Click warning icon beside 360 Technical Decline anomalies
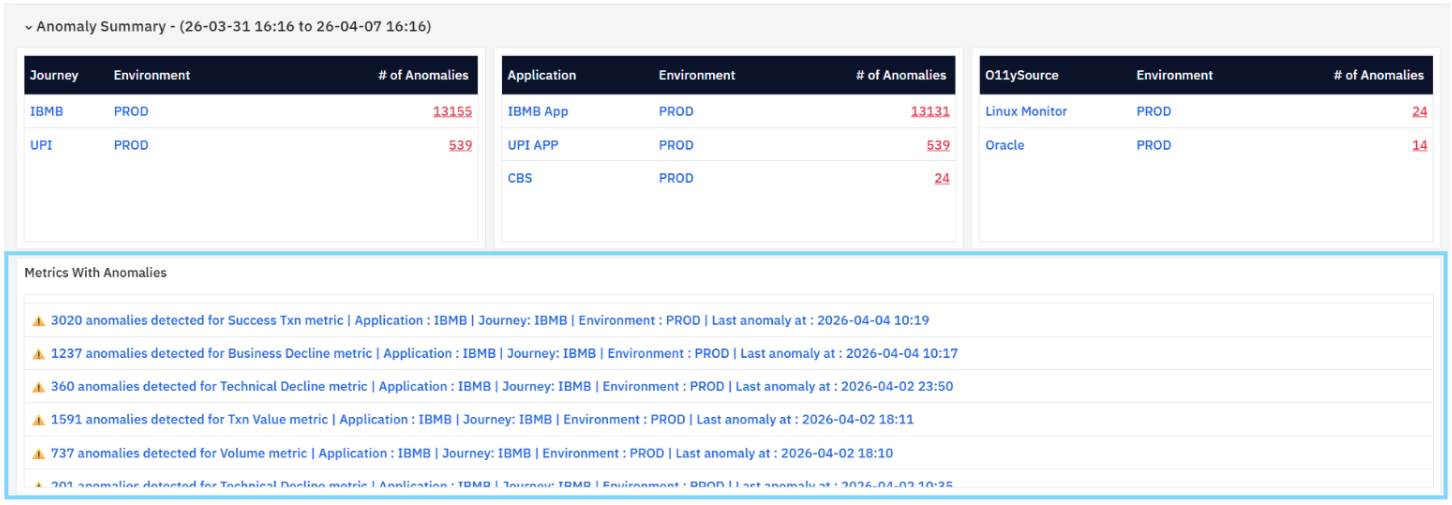Screen dimensions: 1452x505 click(x=39, y=387)
